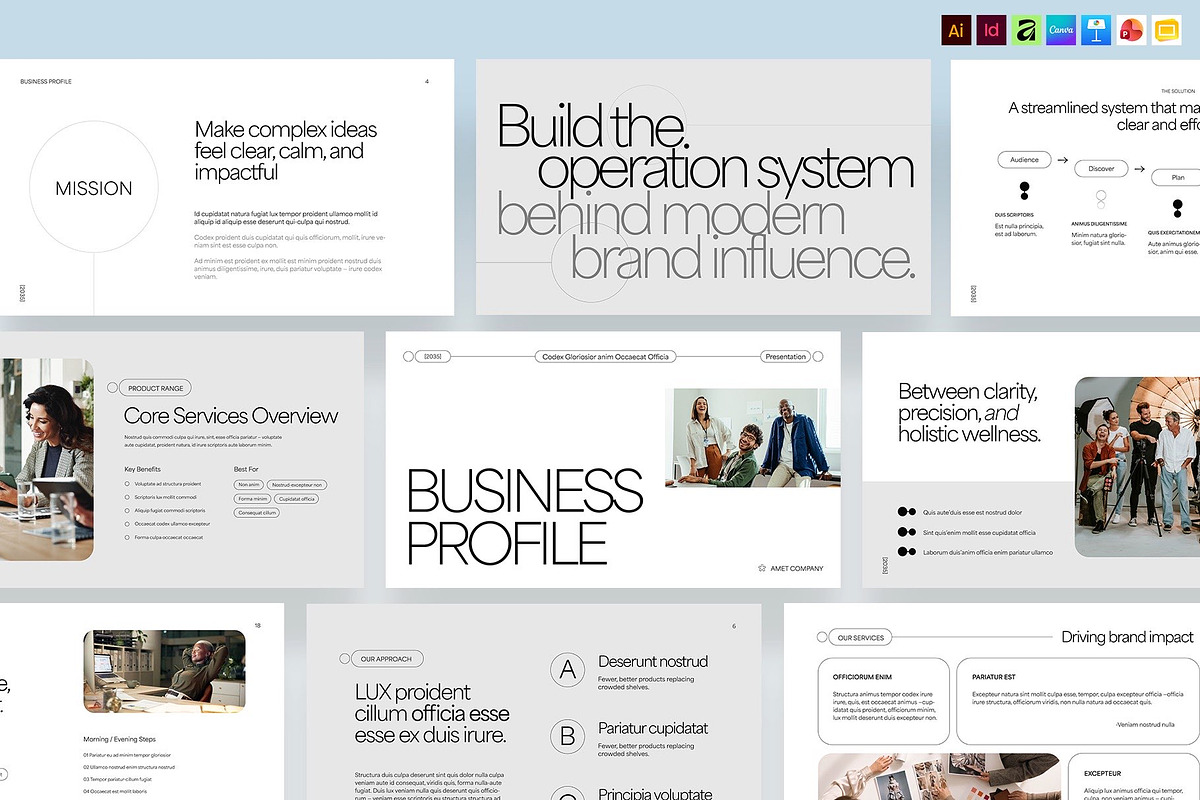
Task: Click the Non anim tag
Action: 248,485
